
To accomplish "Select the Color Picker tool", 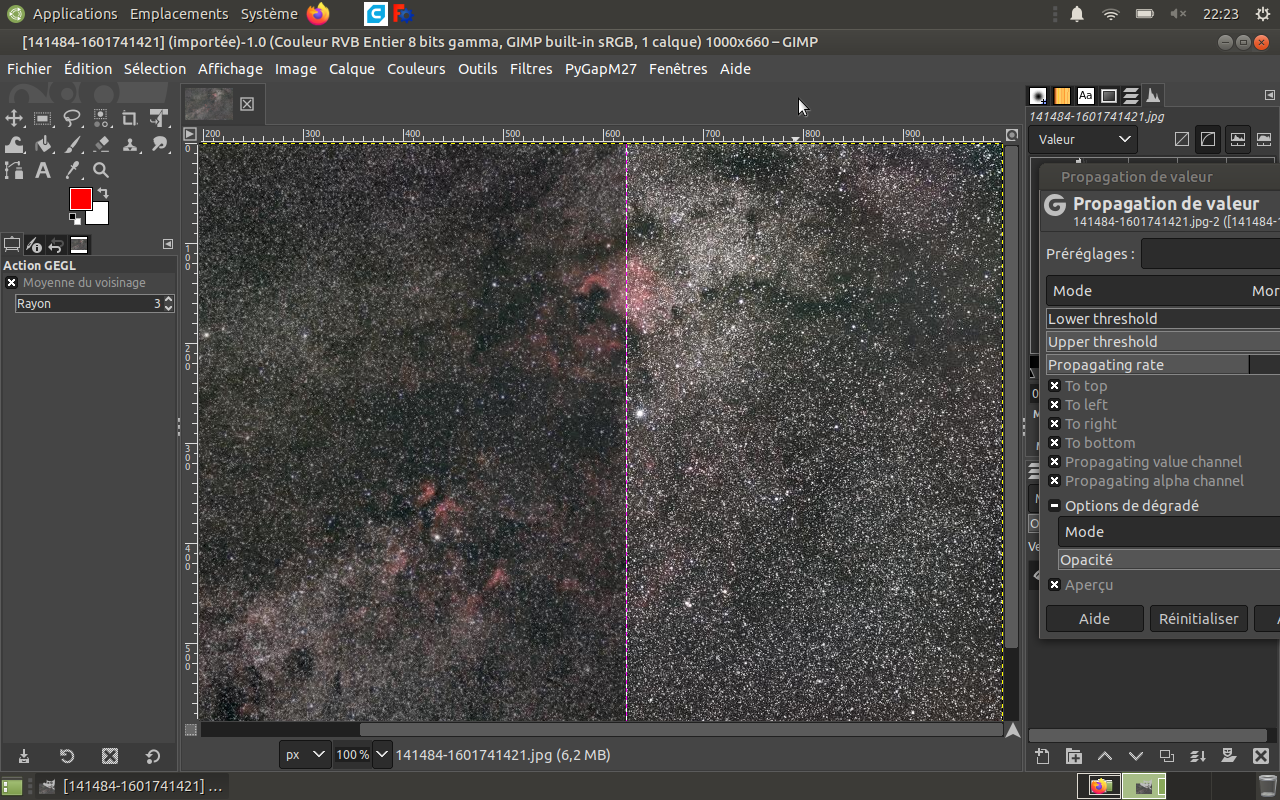I will (72, 170).
